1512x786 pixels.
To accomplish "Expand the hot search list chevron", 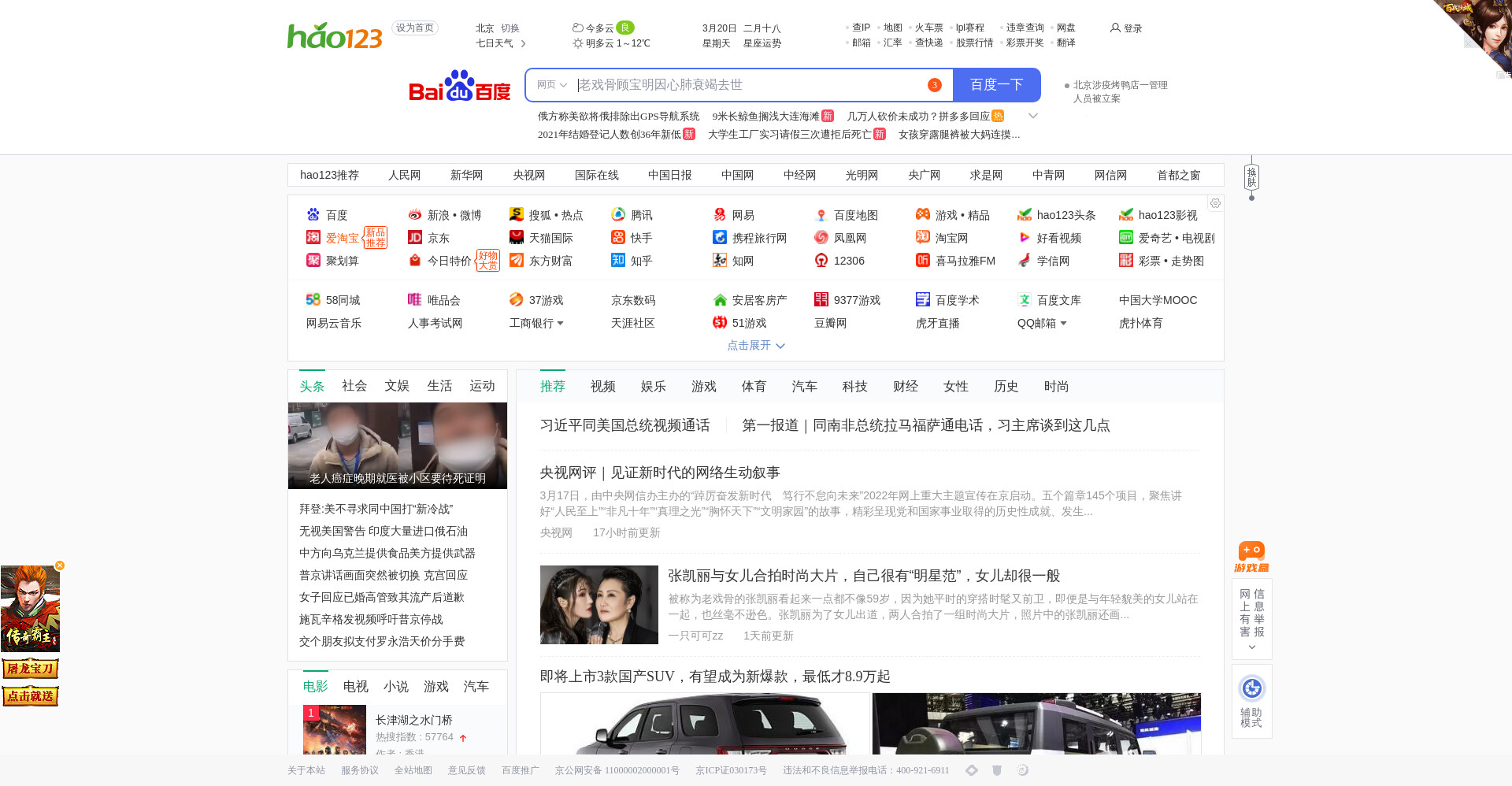I will [x=1033, y=116].
